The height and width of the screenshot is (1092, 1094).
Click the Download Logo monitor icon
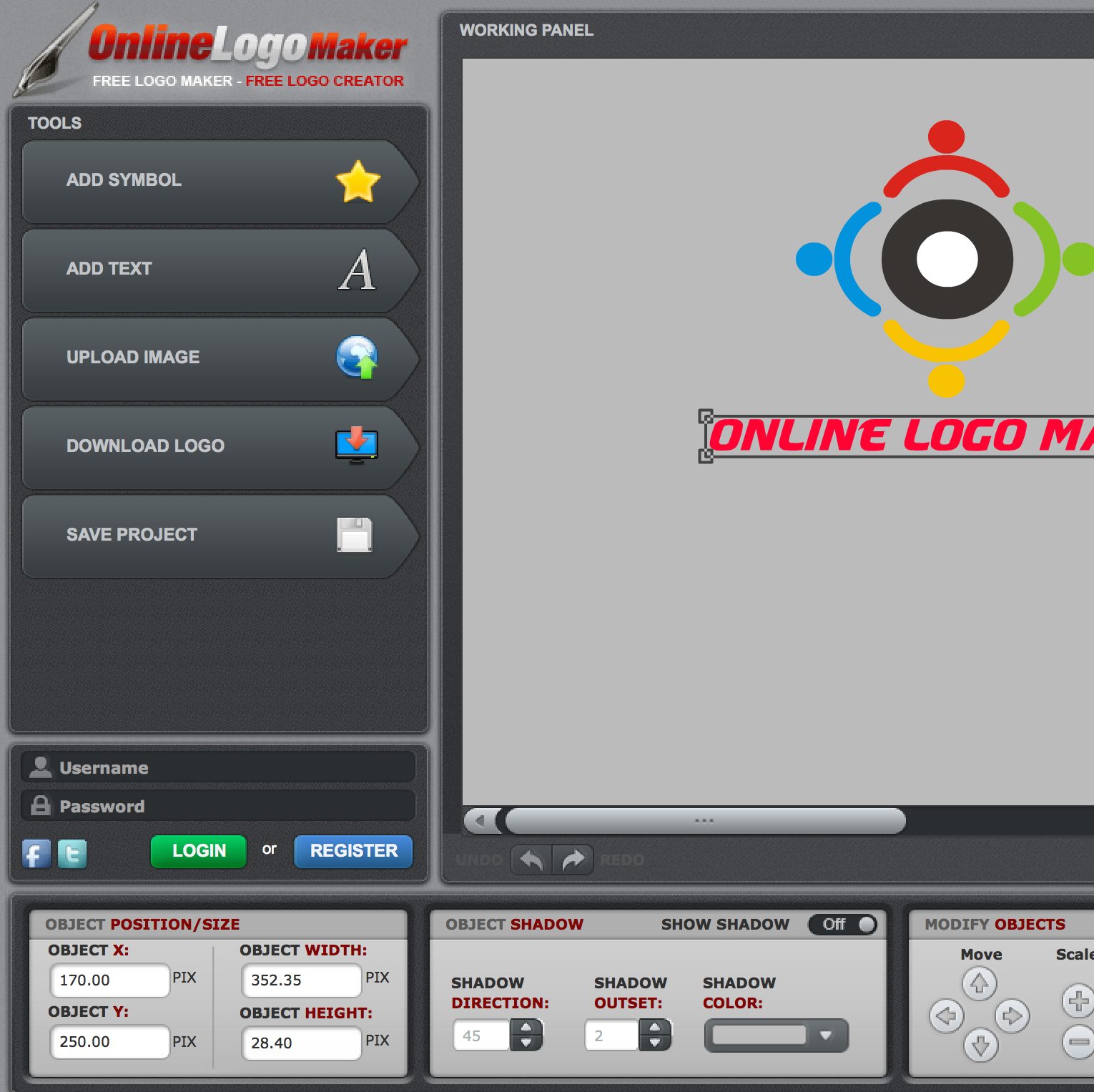coord(357,446)
